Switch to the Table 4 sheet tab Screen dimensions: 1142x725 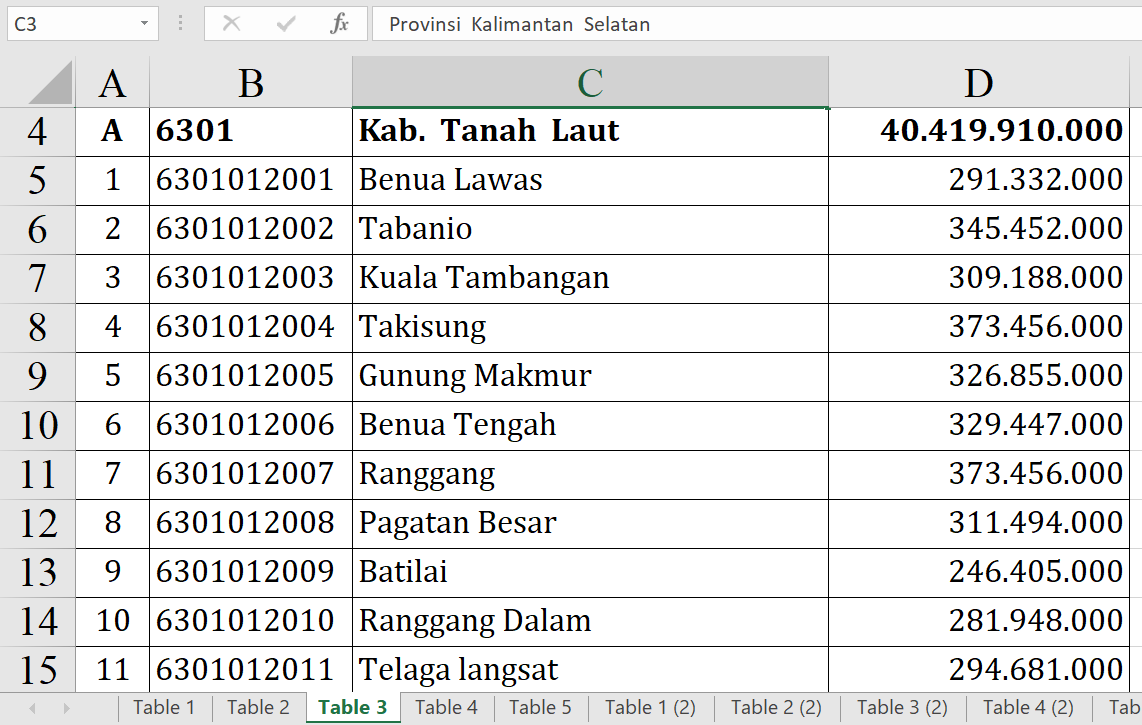[x=446, y=708]
